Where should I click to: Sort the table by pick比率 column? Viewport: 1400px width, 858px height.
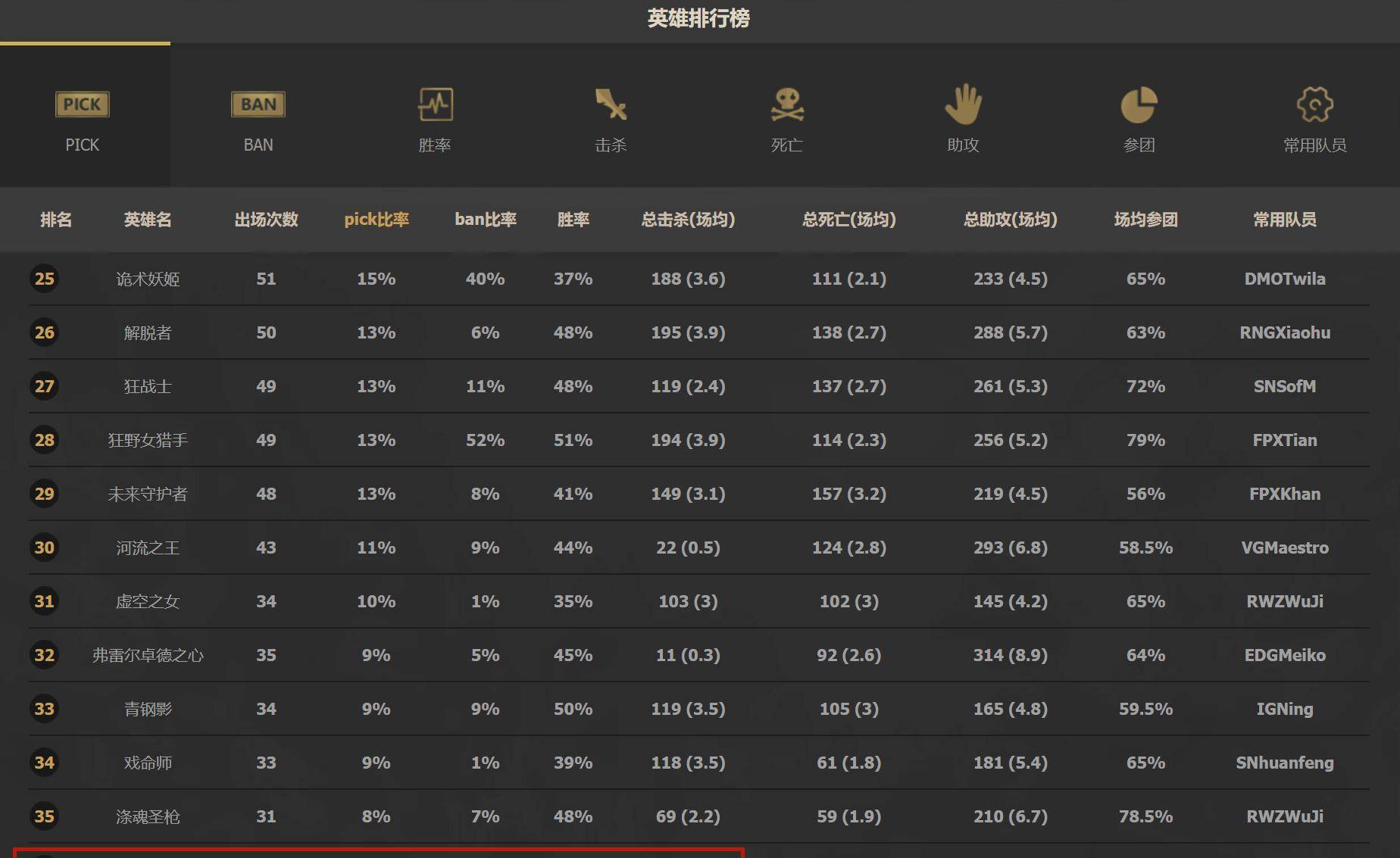coord(377,220)
